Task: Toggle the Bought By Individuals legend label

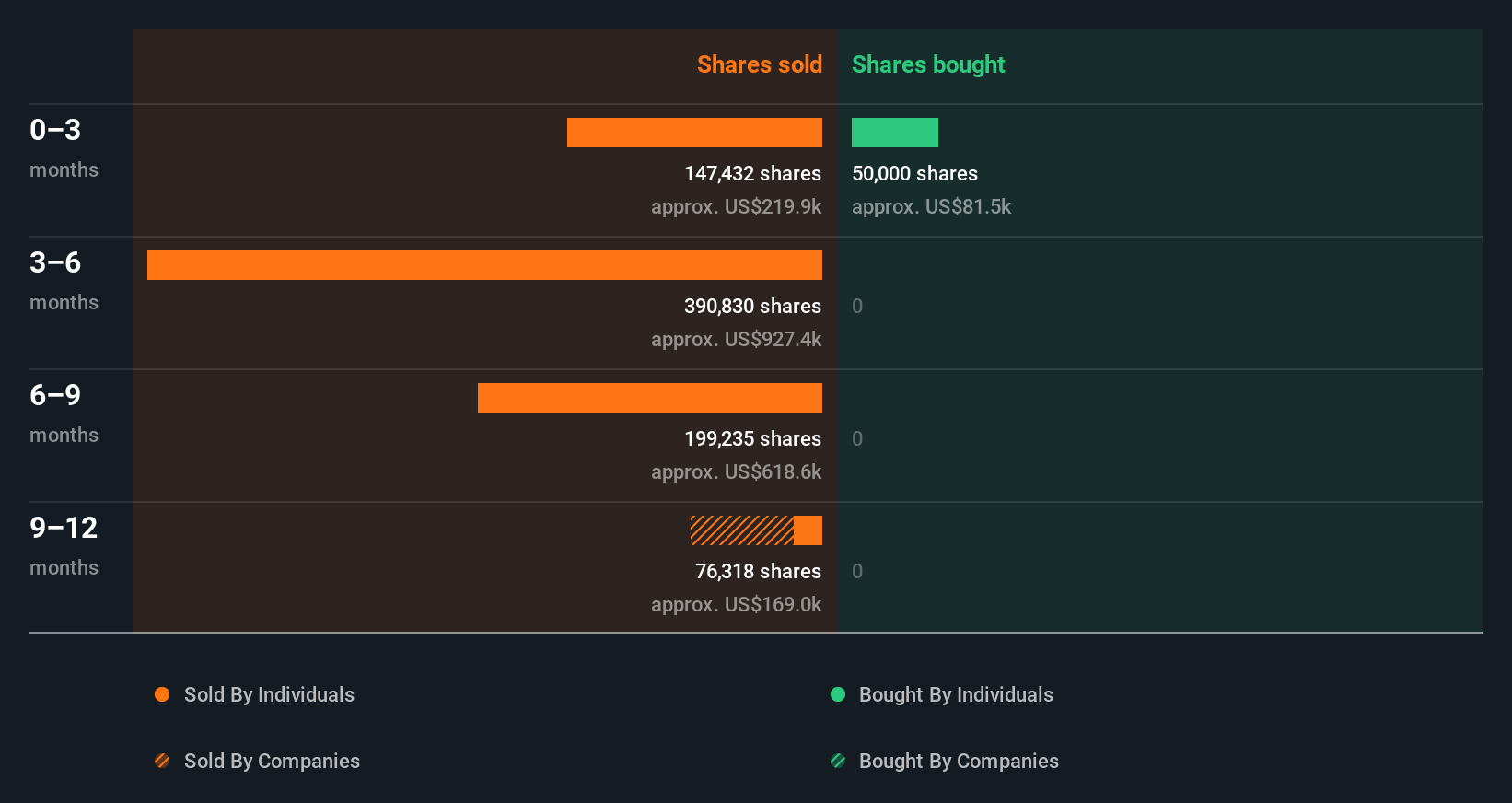Action: point(956,694)
